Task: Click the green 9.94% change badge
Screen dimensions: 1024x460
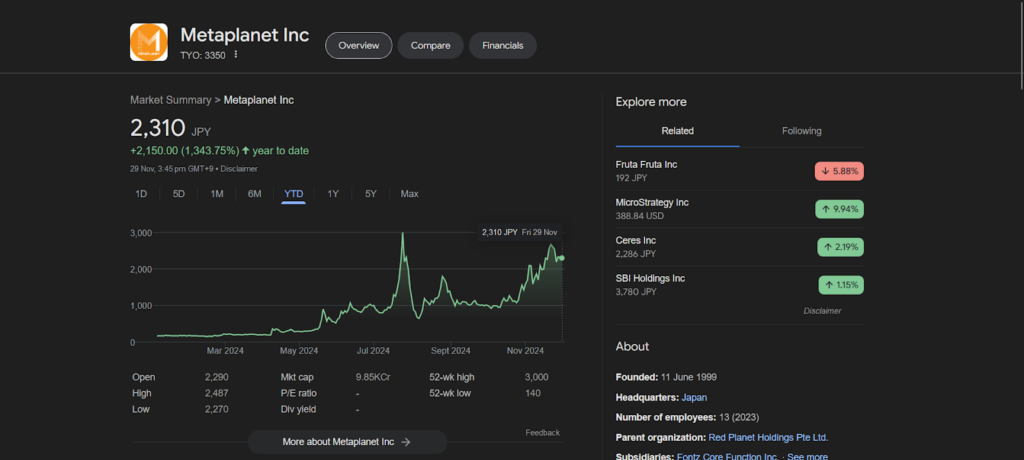Action: [839, 209]
